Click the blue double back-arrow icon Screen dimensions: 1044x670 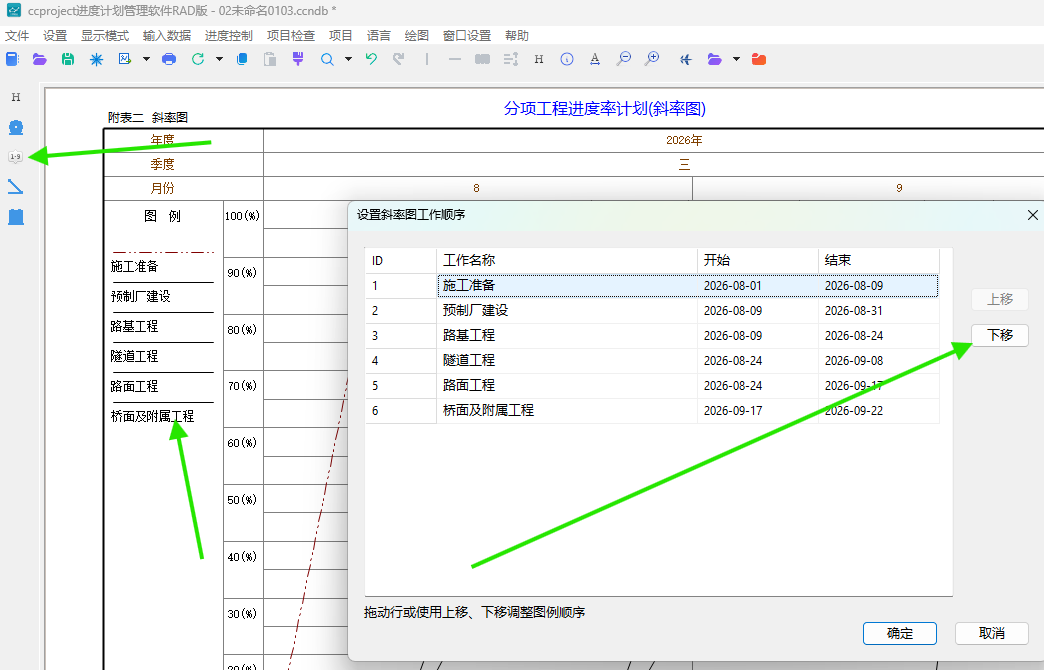coord(686,59)
